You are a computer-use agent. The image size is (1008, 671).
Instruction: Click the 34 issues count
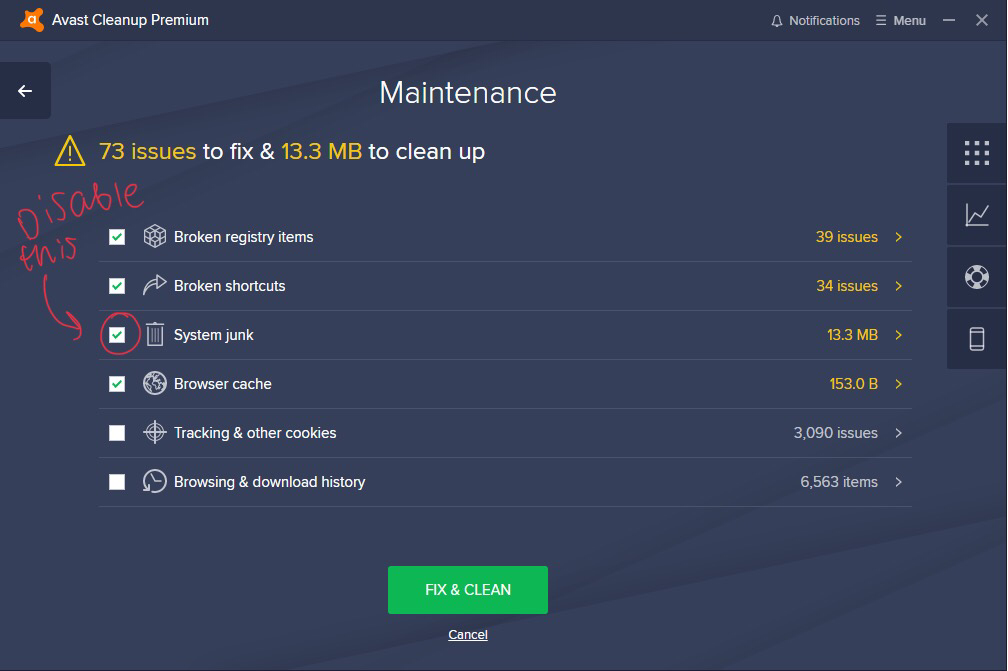[847, 285]
